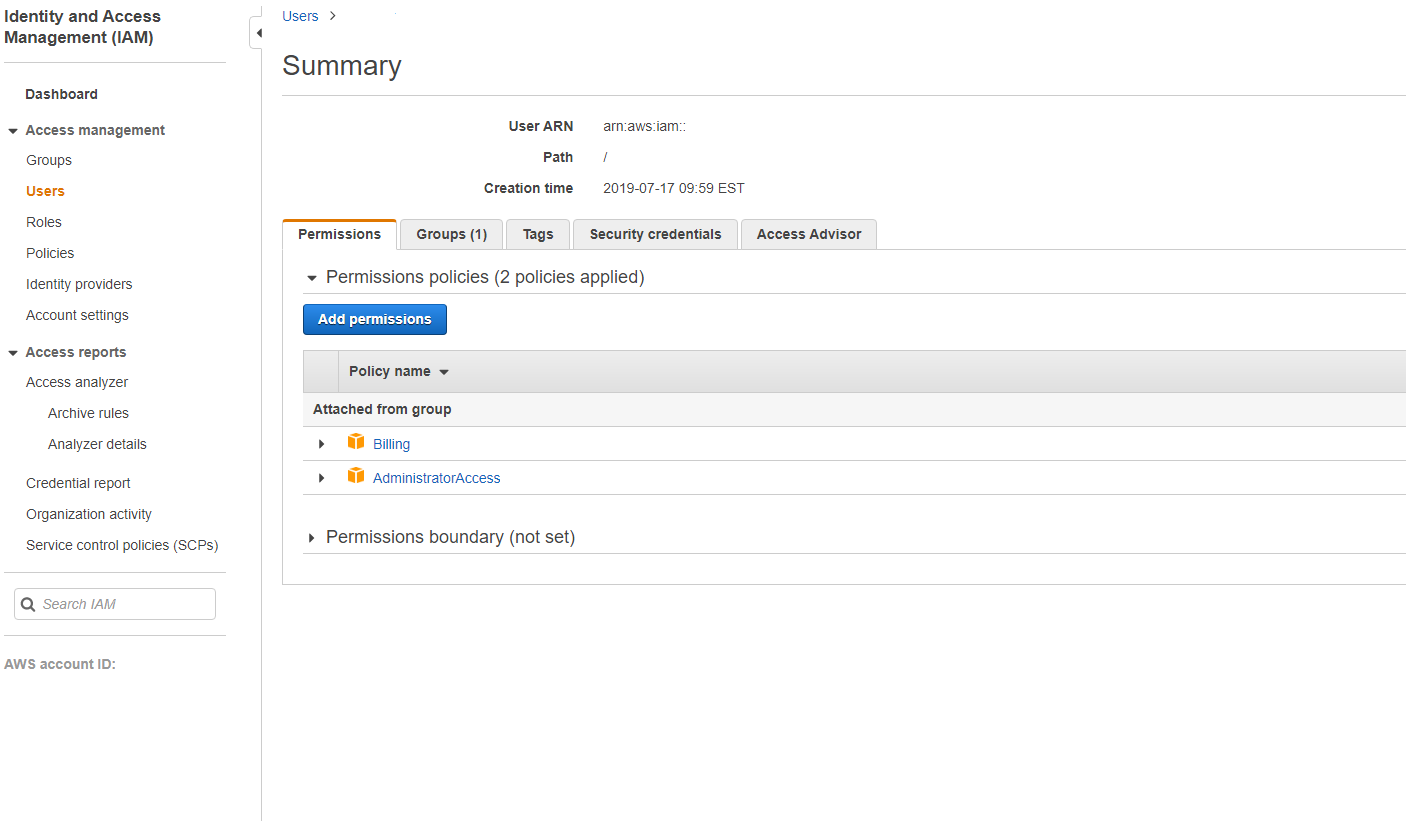Viewport: 1406px width, 821px height.
Task: Click the Add permissions button
Action: (374, 319)
